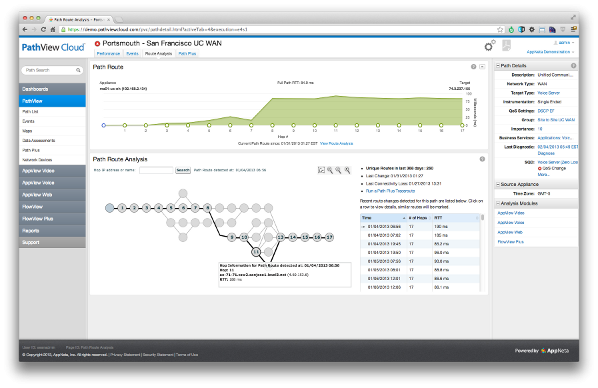598x388 pixels.
Task: Collapse the Path Details section
Action: pos(498,66)
